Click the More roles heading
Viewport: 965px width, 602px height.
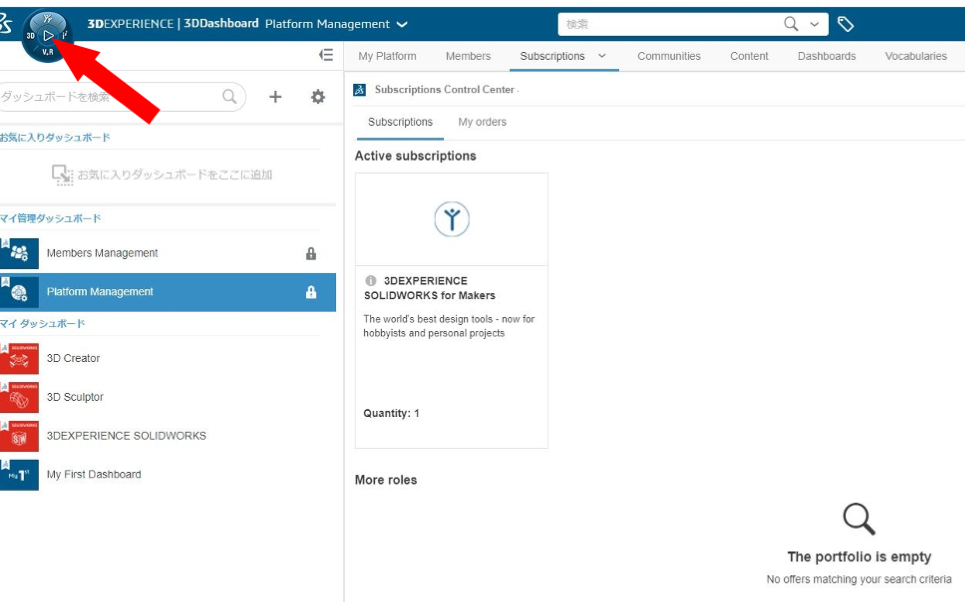pos(386,480)
